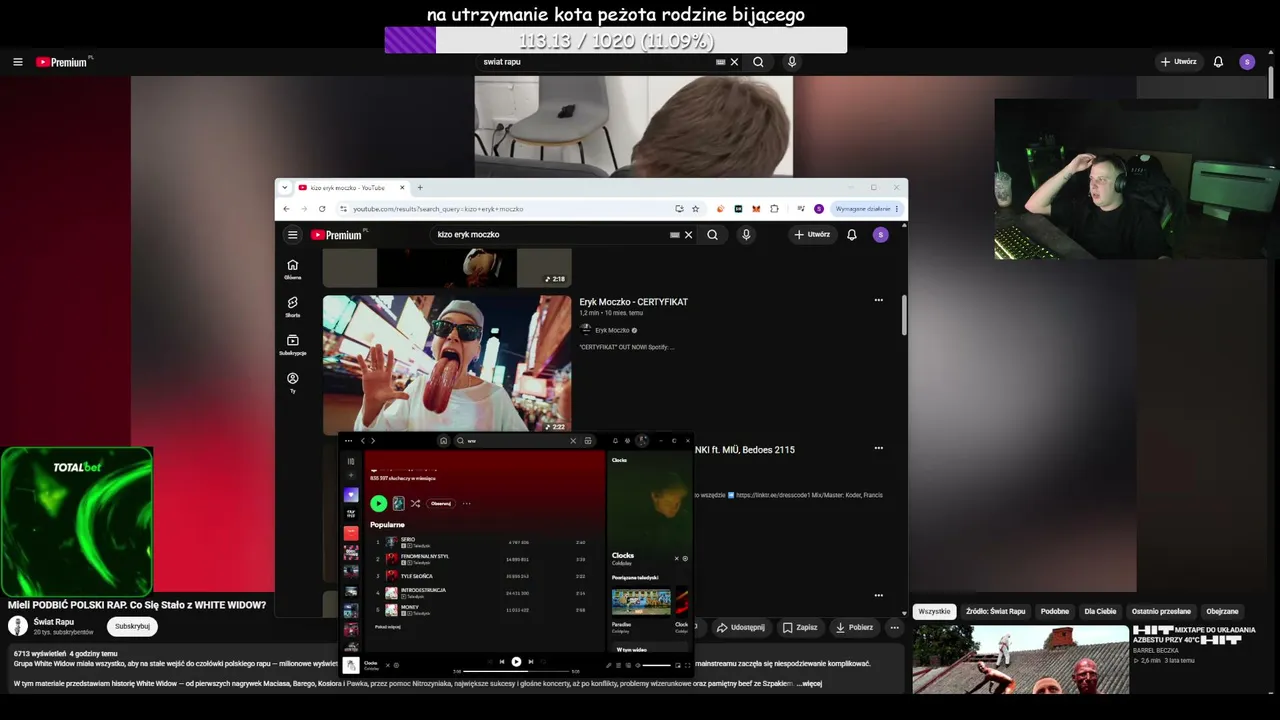Open notifications in Chrome YouTube window
The height and width of the screenshot is (720, 1280).
pos(852,235)
